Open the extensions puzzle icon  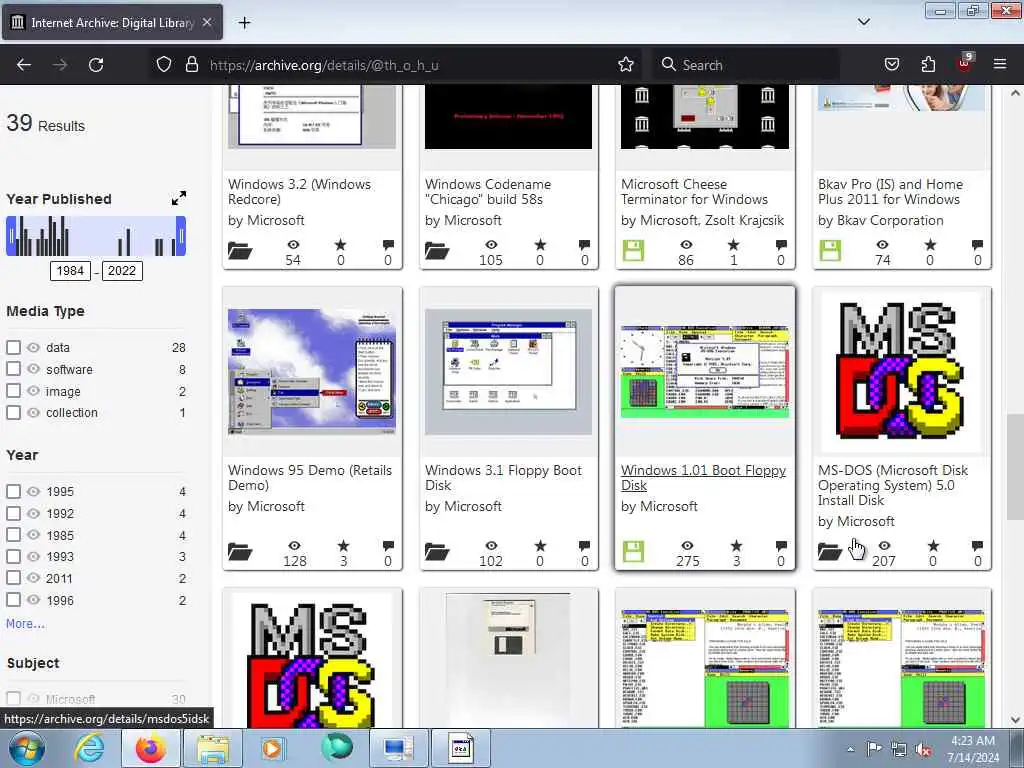[928, 65]
